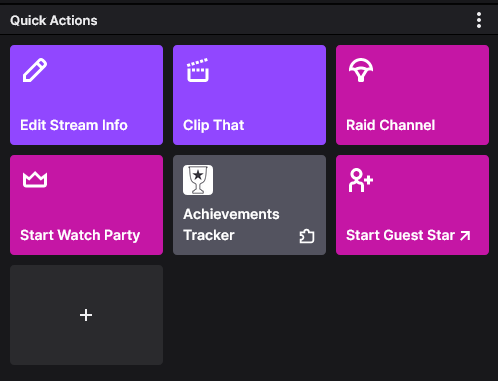The width and height of the screenshot is (498, 381).
Task: Click the plus icon to add action
Action: coord(86,315)
